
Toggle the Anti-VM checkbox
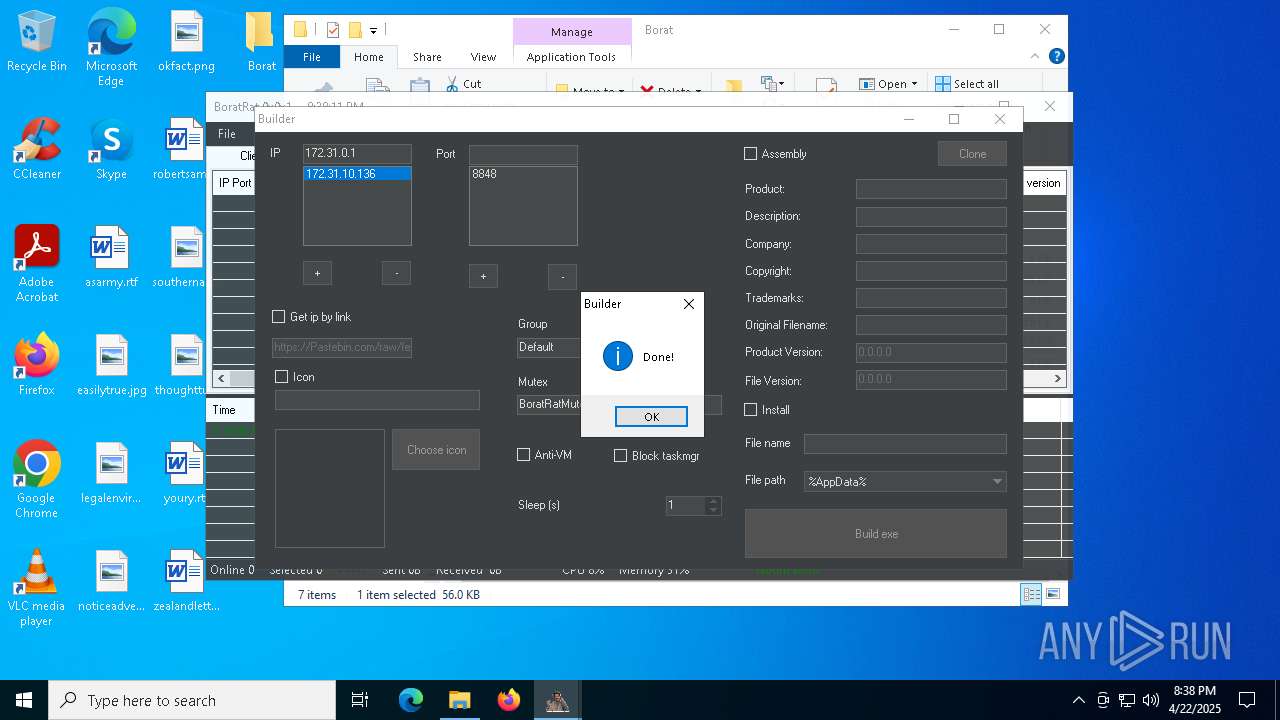coord(524,455)
